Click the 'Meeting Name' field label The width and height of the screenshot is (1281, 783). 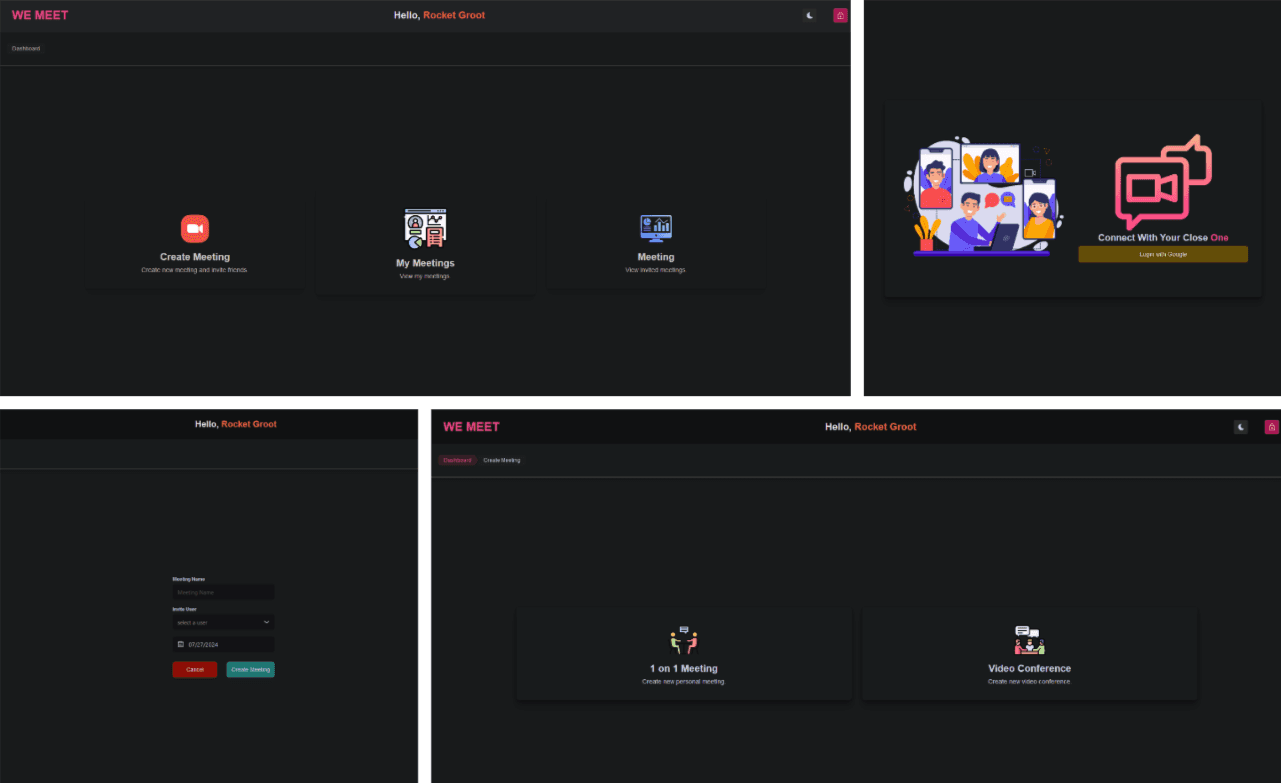tap(188, 579)
